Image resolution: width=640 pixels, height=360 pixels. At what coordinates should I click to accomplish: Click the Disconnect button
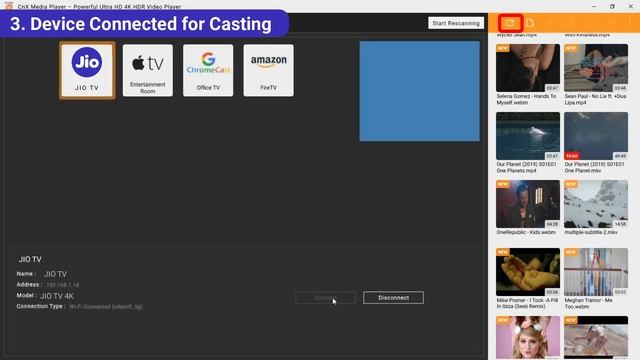tap(393, 298)
